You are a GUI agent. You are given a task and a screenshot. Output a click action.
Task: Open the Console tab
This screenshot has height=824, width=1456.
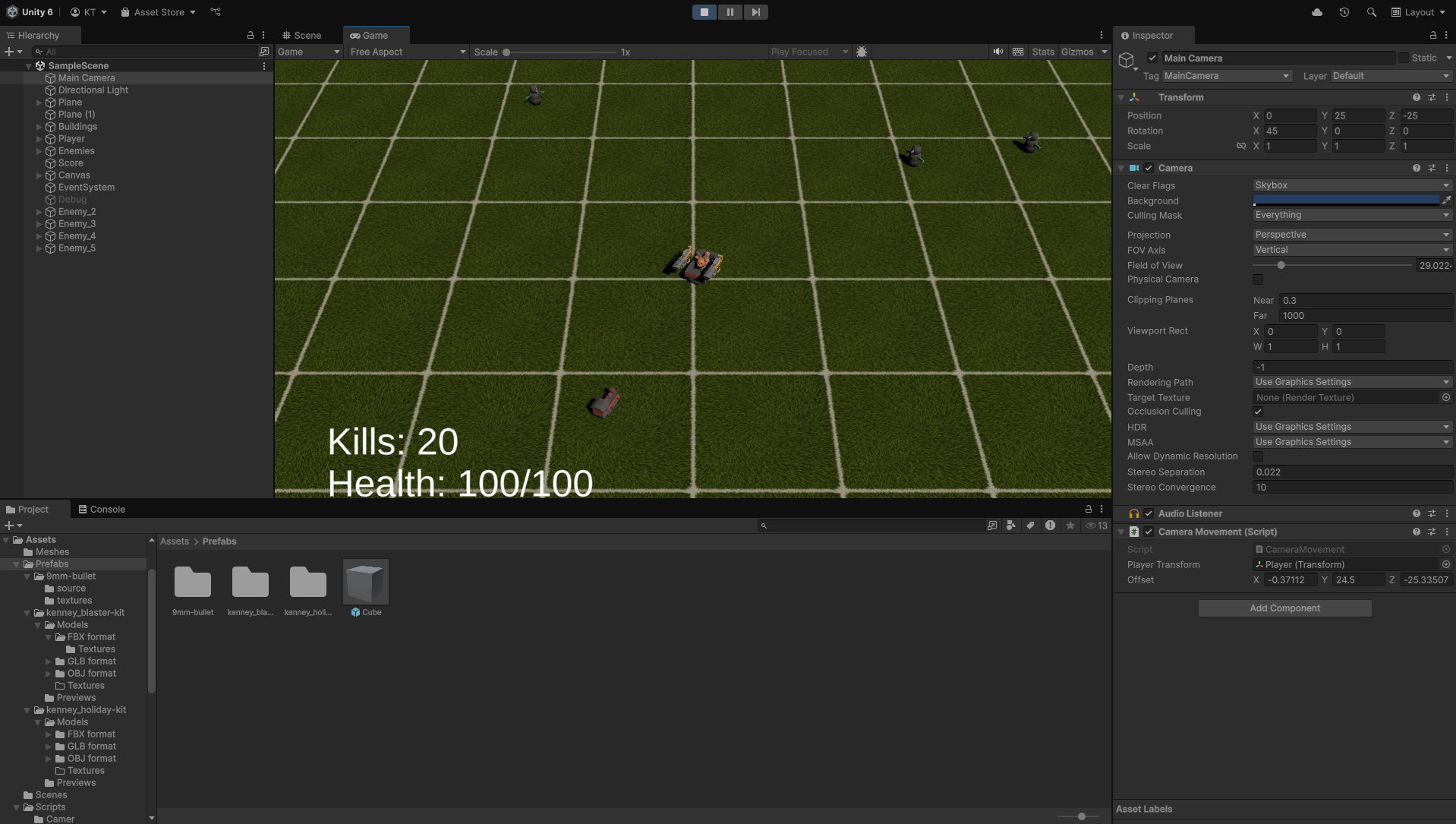(102, 509)
